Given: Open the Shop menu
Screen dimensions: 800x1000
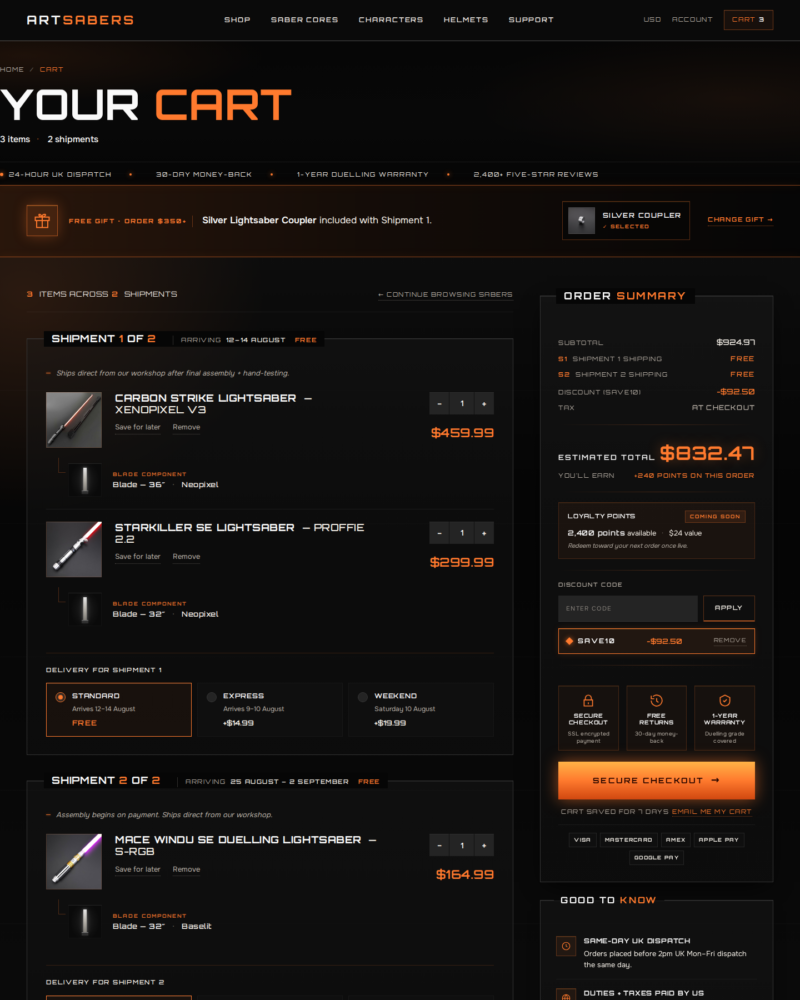Looking at the screenshot, I should click(237, 20).
